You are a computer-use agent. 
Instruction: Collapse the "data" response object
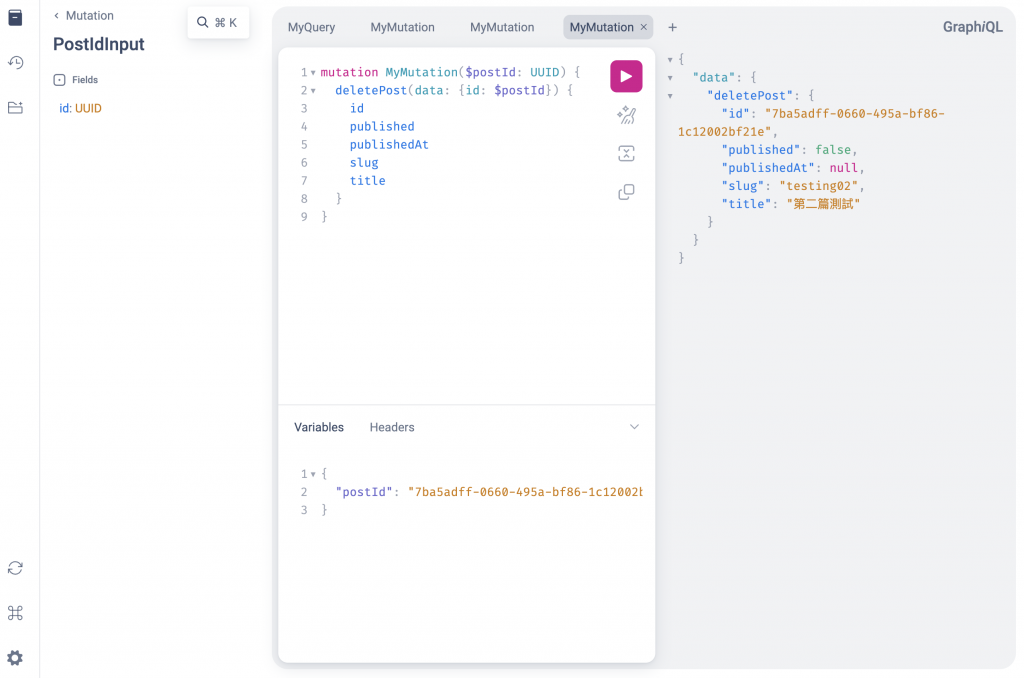(670, 78)
